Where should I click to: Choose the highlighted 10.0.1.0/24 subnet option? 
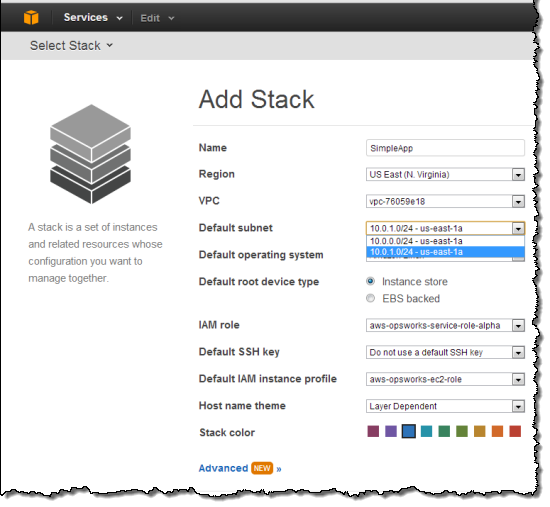click(445, 252)
